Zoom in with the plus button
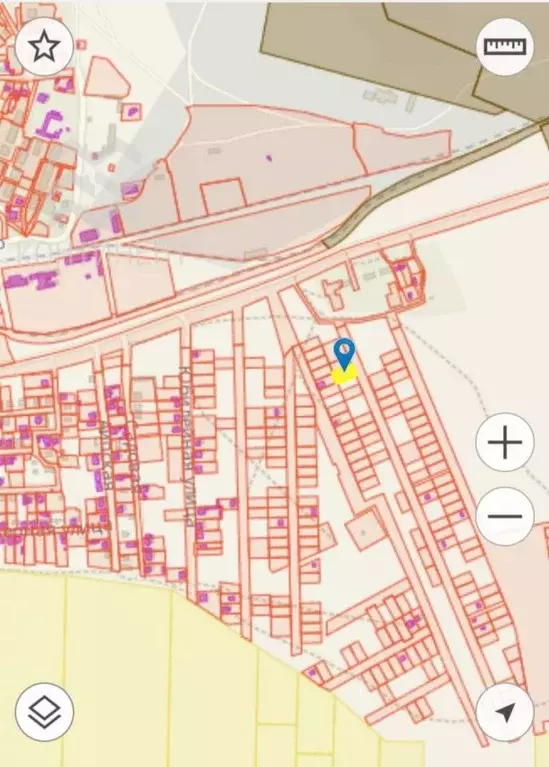Viewport: 549px width, 767px height. pos(505,442)
